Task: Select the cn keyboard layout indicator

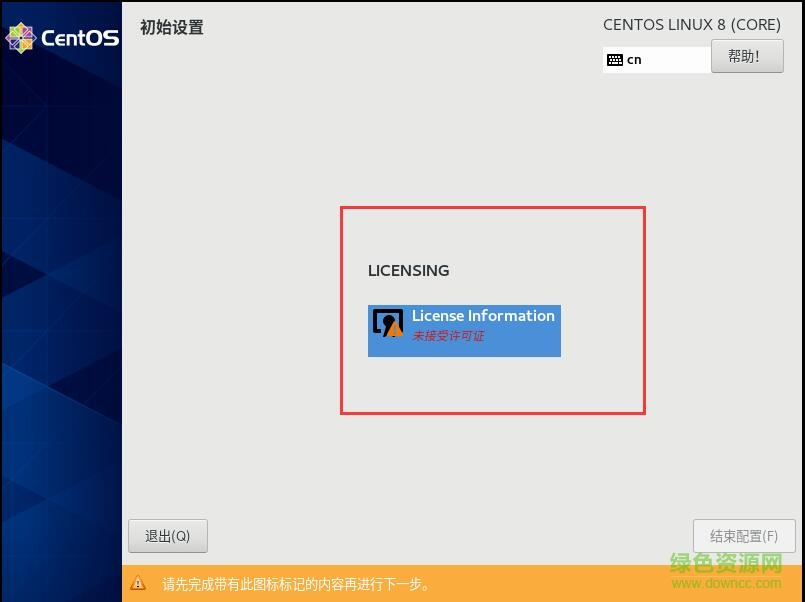Action: click(x=634, y=60)
